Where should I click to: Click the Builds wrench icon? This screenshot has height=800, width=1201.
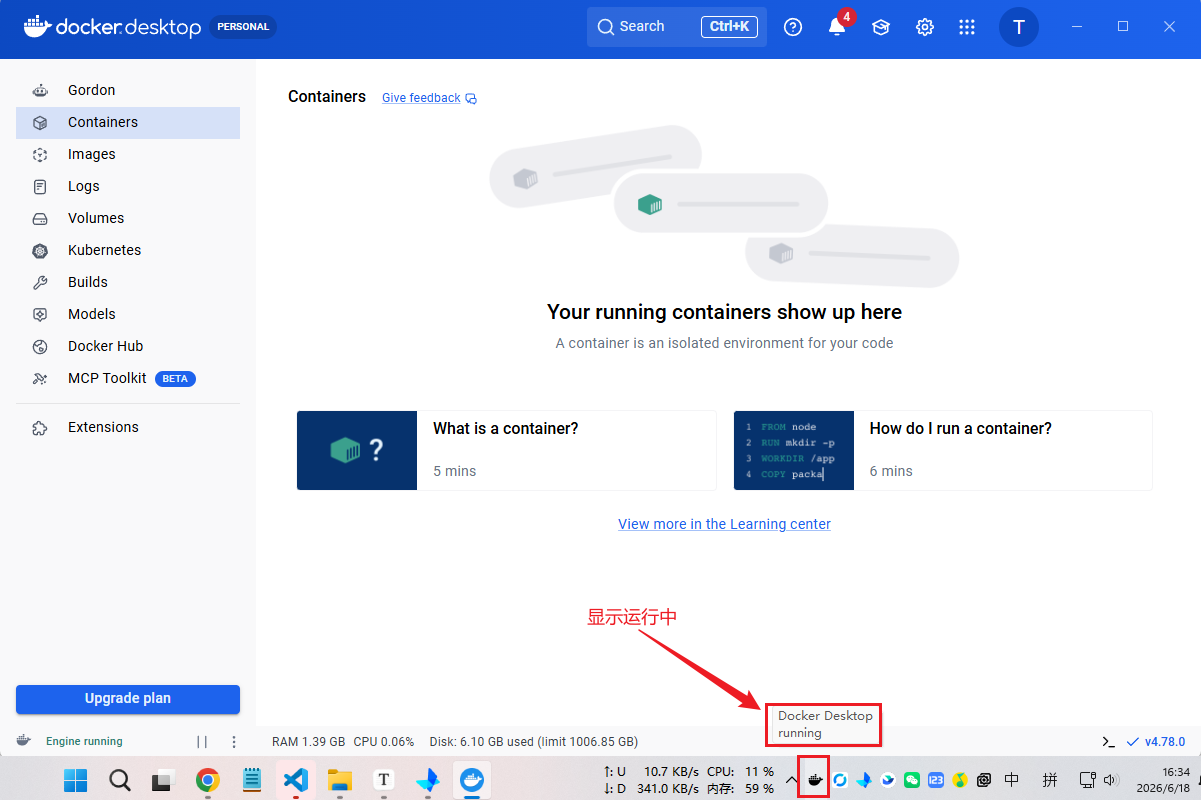point(40,282)
